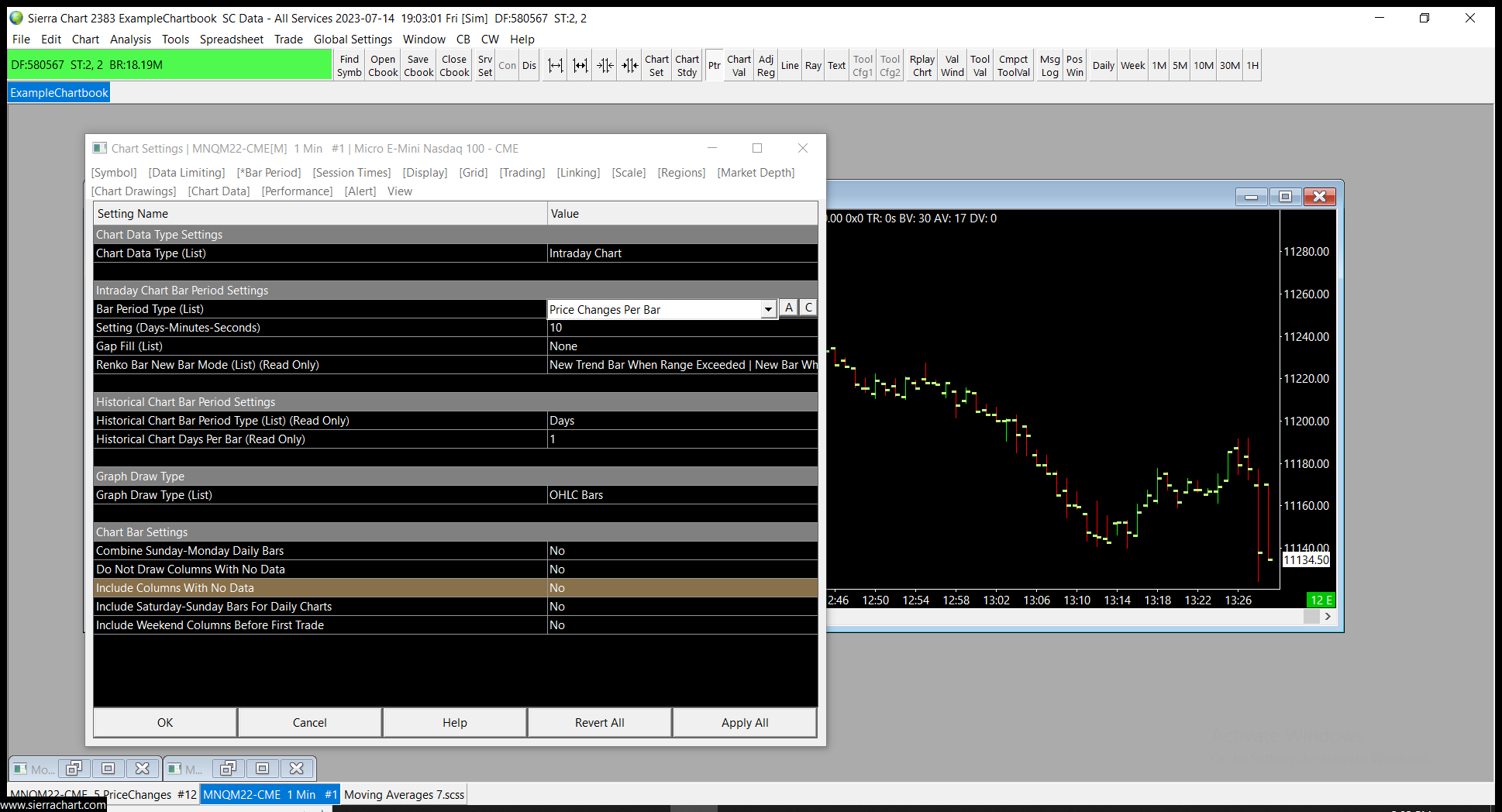The image size is (1502, 812).
Task: Switch to the [Session Times] settings tab
Action: [351, 173]
